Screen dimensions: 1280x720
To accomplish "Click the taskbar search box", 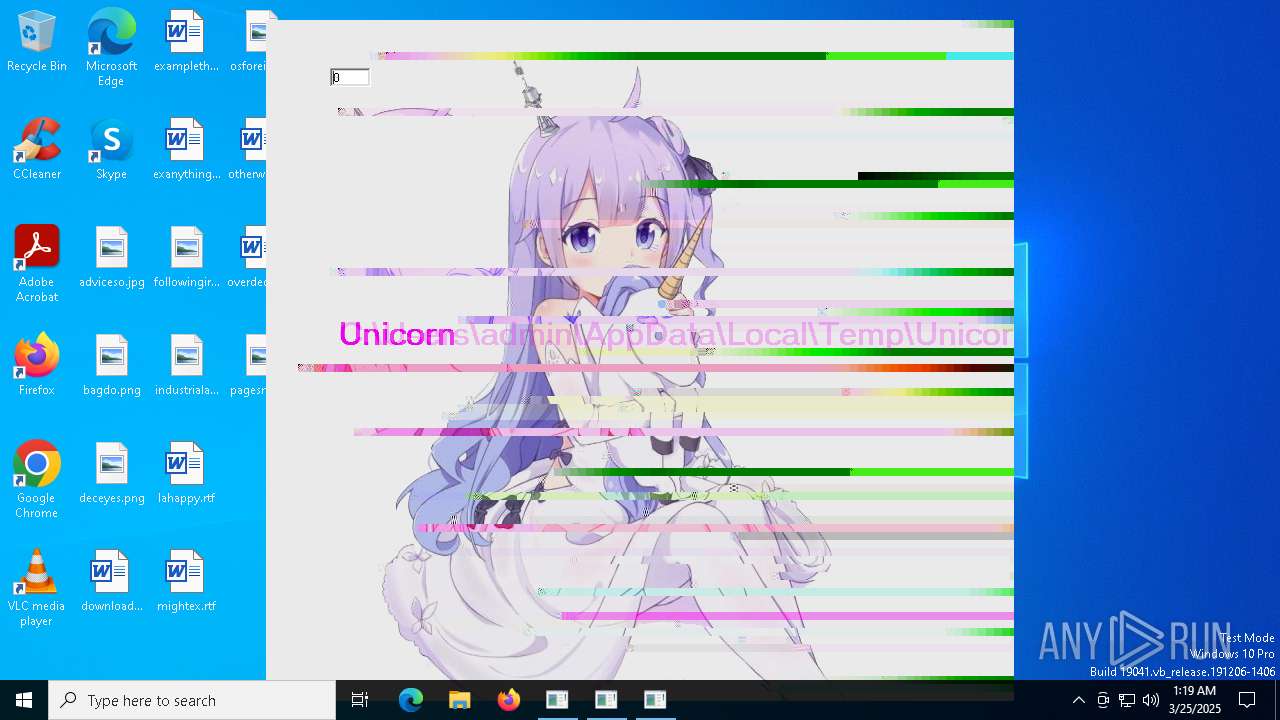I will (x=192, y=700).
